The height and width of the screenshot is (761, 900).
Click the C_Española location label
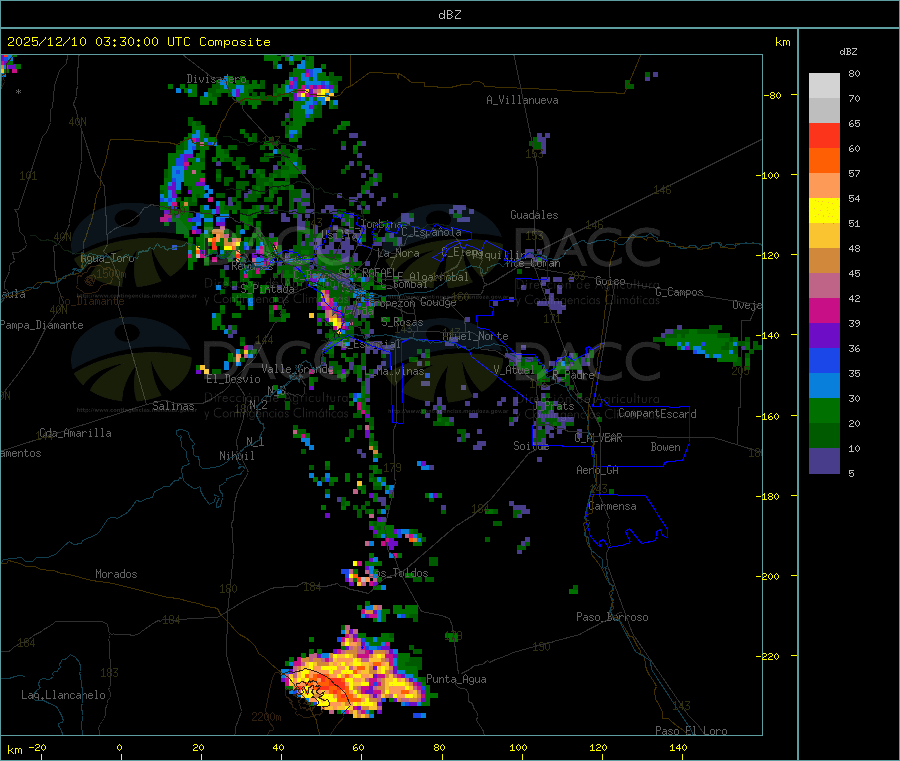pos(432,232)
